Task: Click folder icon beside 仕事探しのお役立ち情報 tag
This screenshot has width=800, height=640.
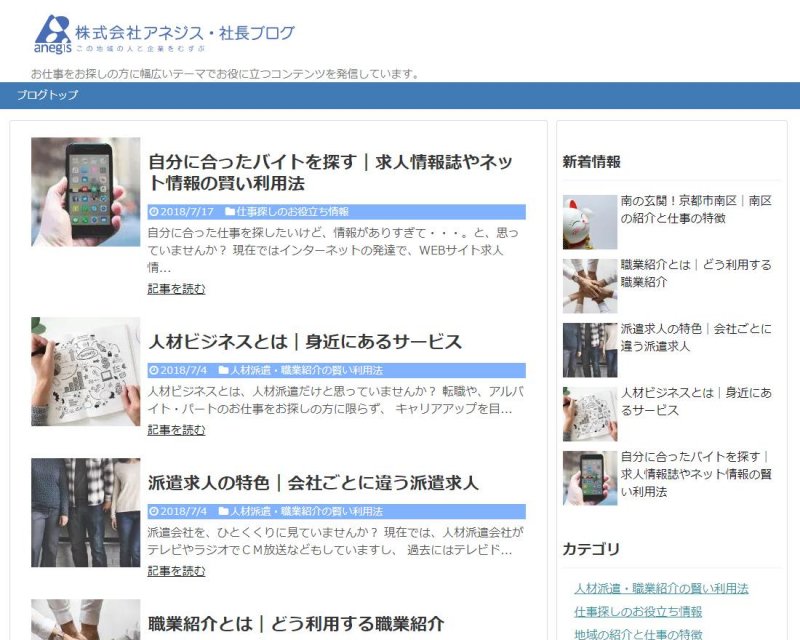Action: pyautogui.click(x=230, y=212)
